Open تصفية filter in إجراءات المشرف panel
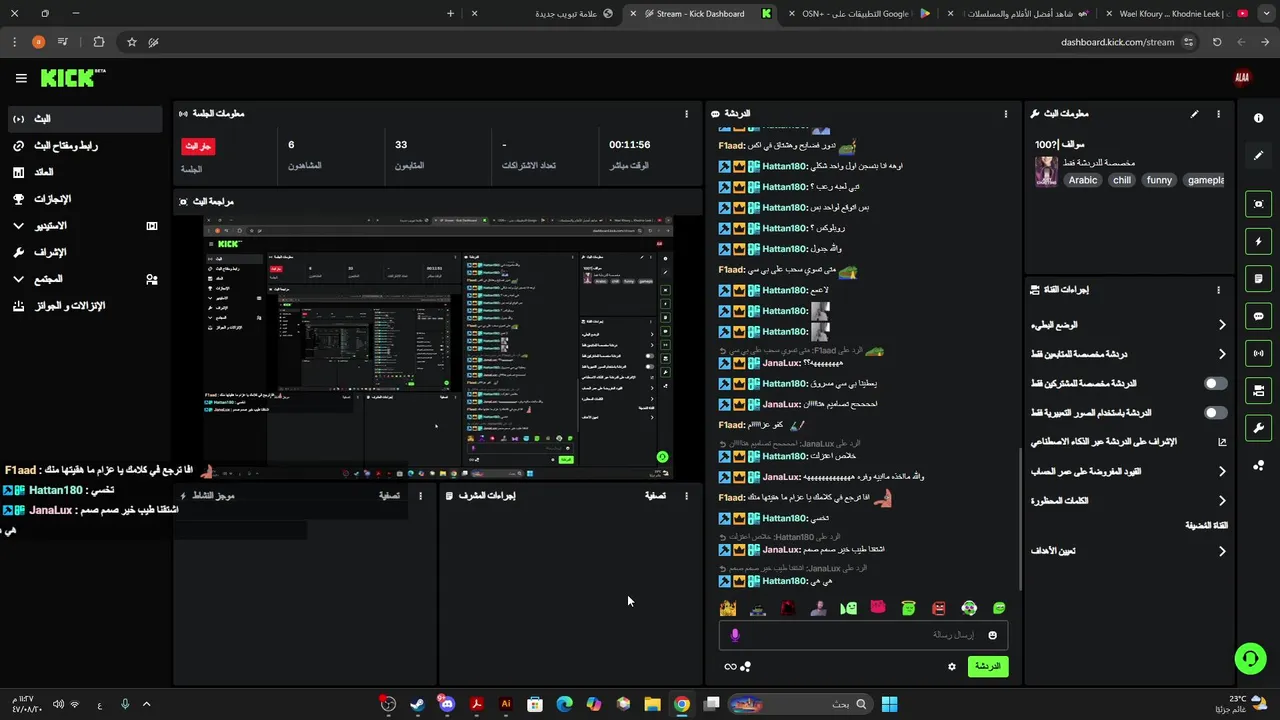Image resolution: width=1280 pixels, height=720 pixels. tap(655, 496)
